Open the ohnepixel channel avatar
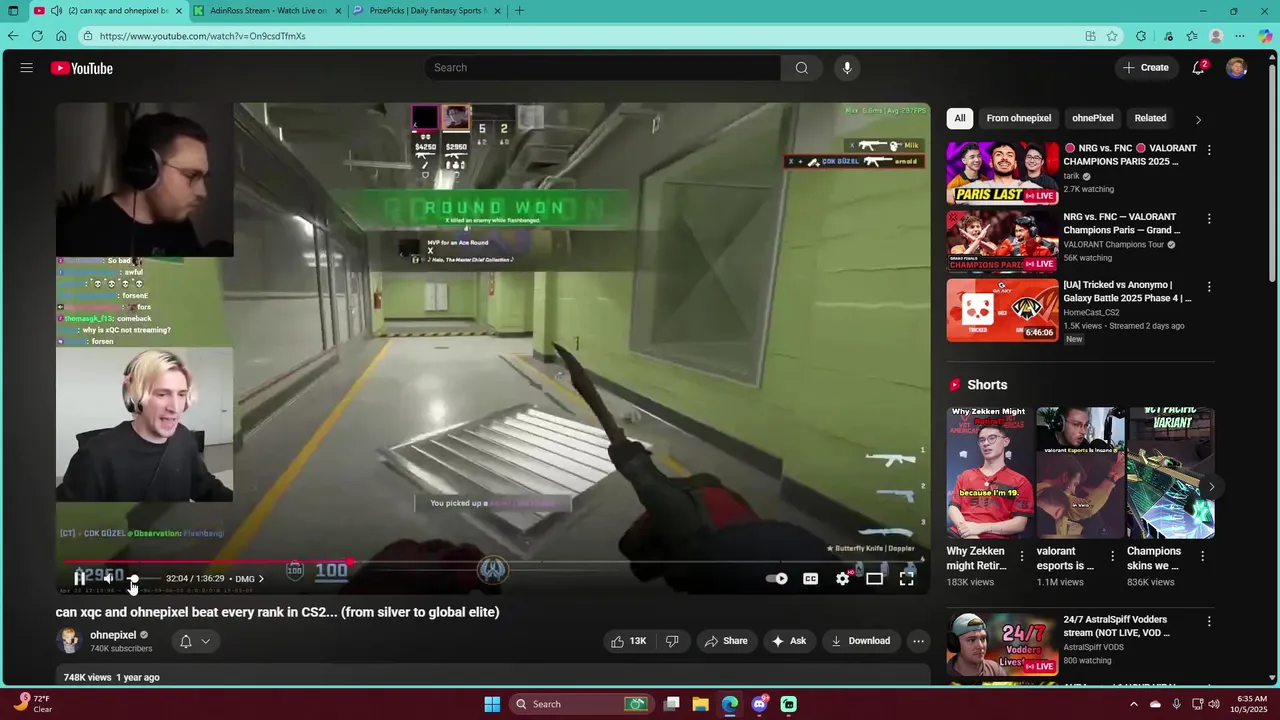The image size is (1280, 720). pos(69,641)
